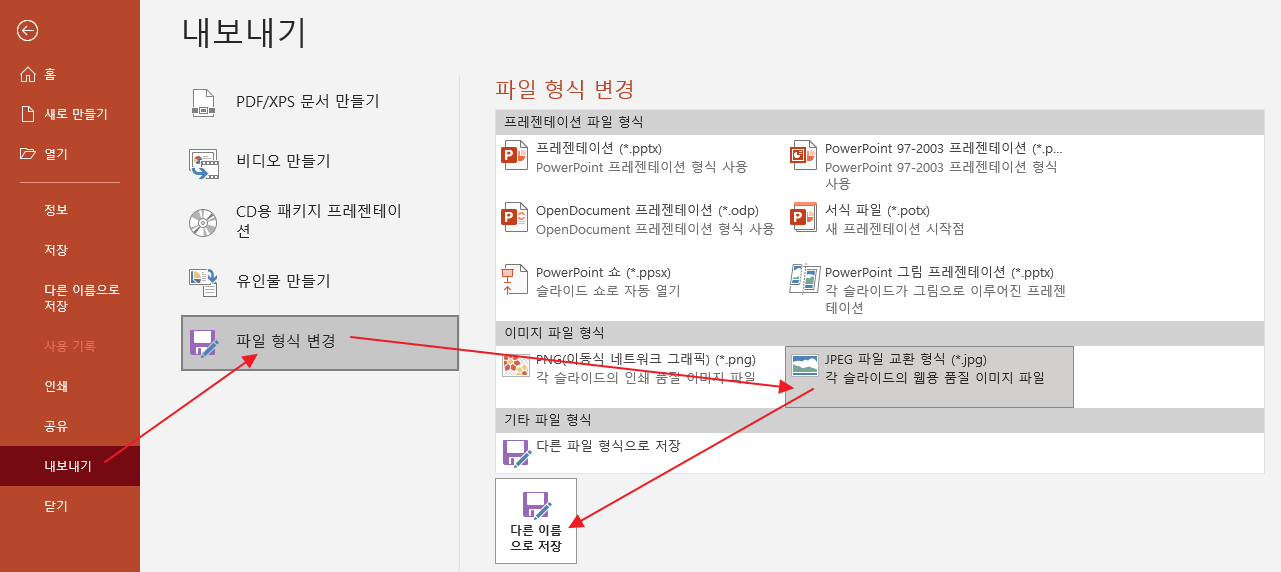Click the purple floppy icon of 파일 형식 변경
This screenshot has height=572, width=1281.
[x=204, y=344]
